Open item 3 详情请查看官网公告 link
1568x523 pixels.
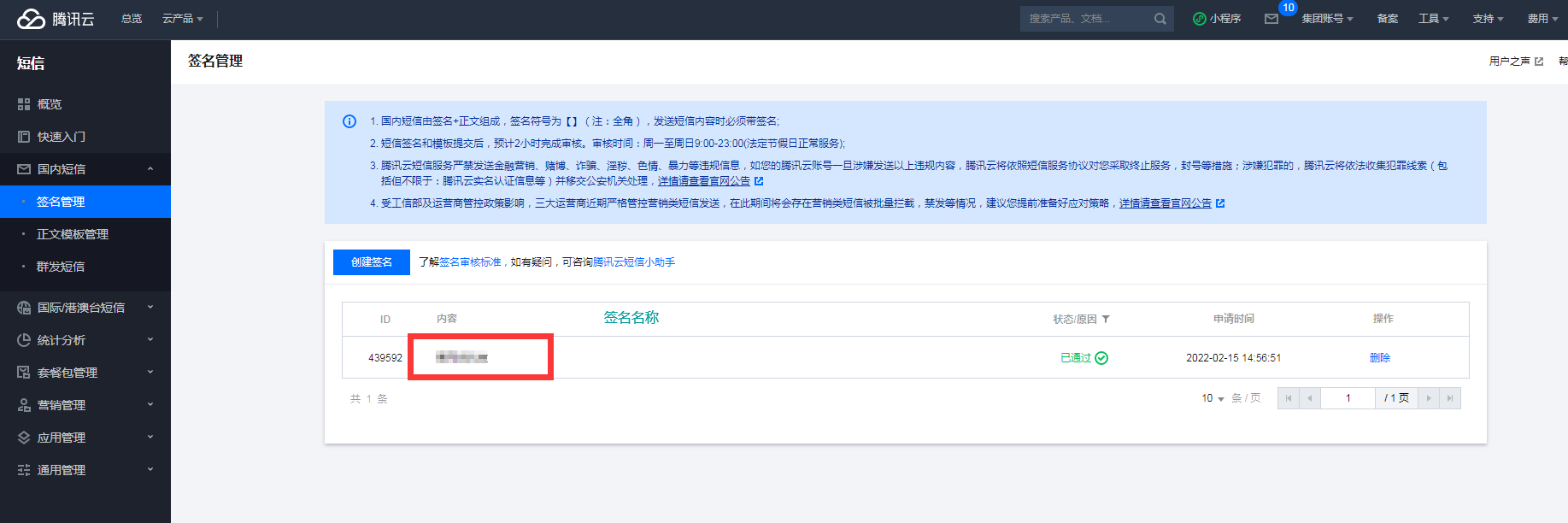coord(704,181)
